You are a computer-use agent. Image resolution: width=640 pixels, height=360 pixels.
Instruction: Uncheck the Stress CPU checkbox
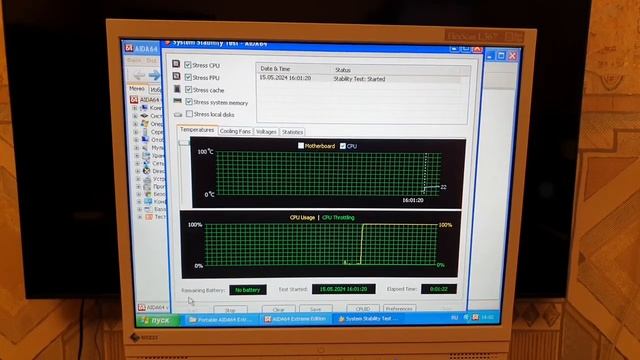coord(188,64)
